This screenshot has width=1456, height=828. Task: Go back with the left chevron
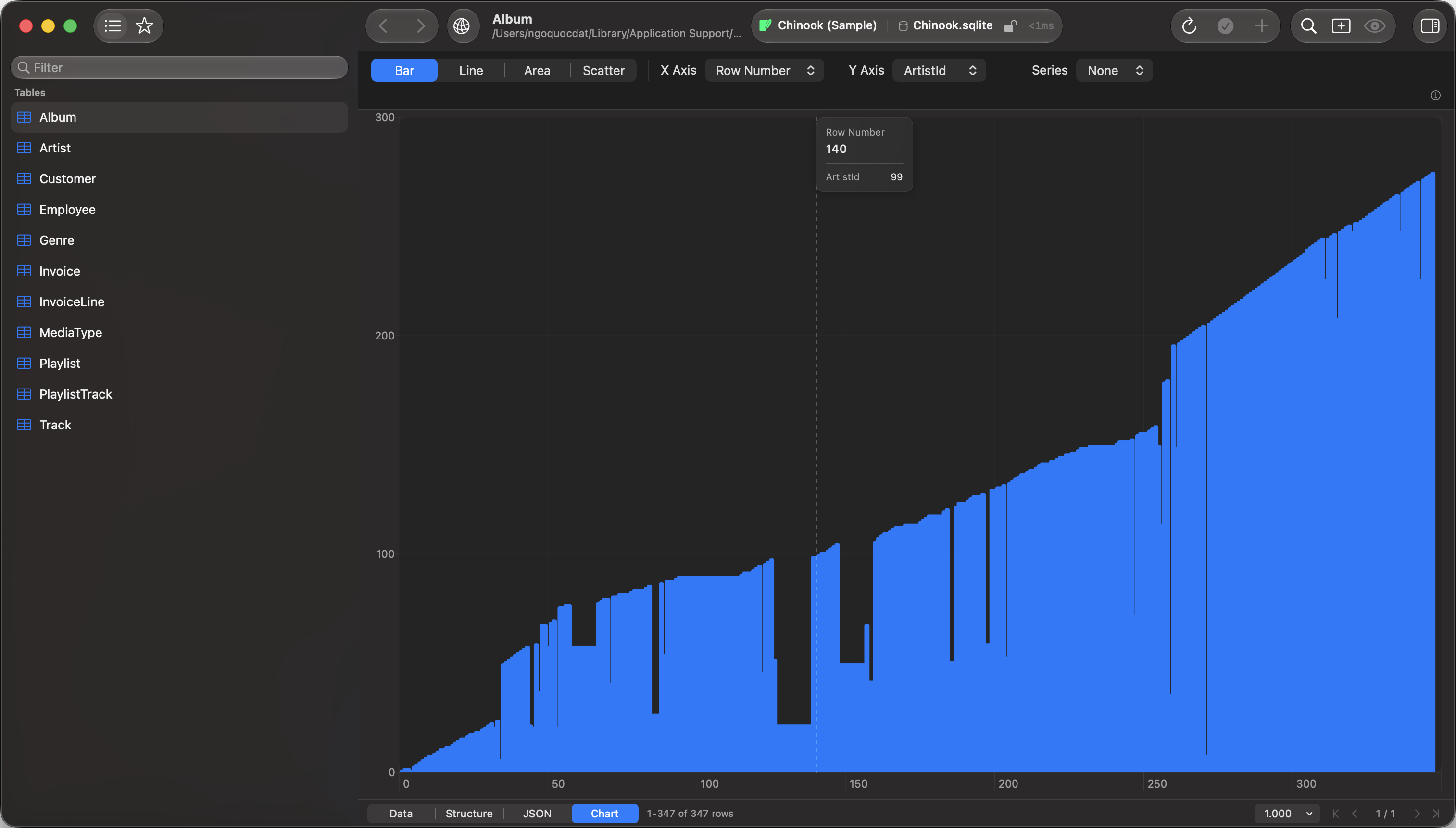[383, 25]
